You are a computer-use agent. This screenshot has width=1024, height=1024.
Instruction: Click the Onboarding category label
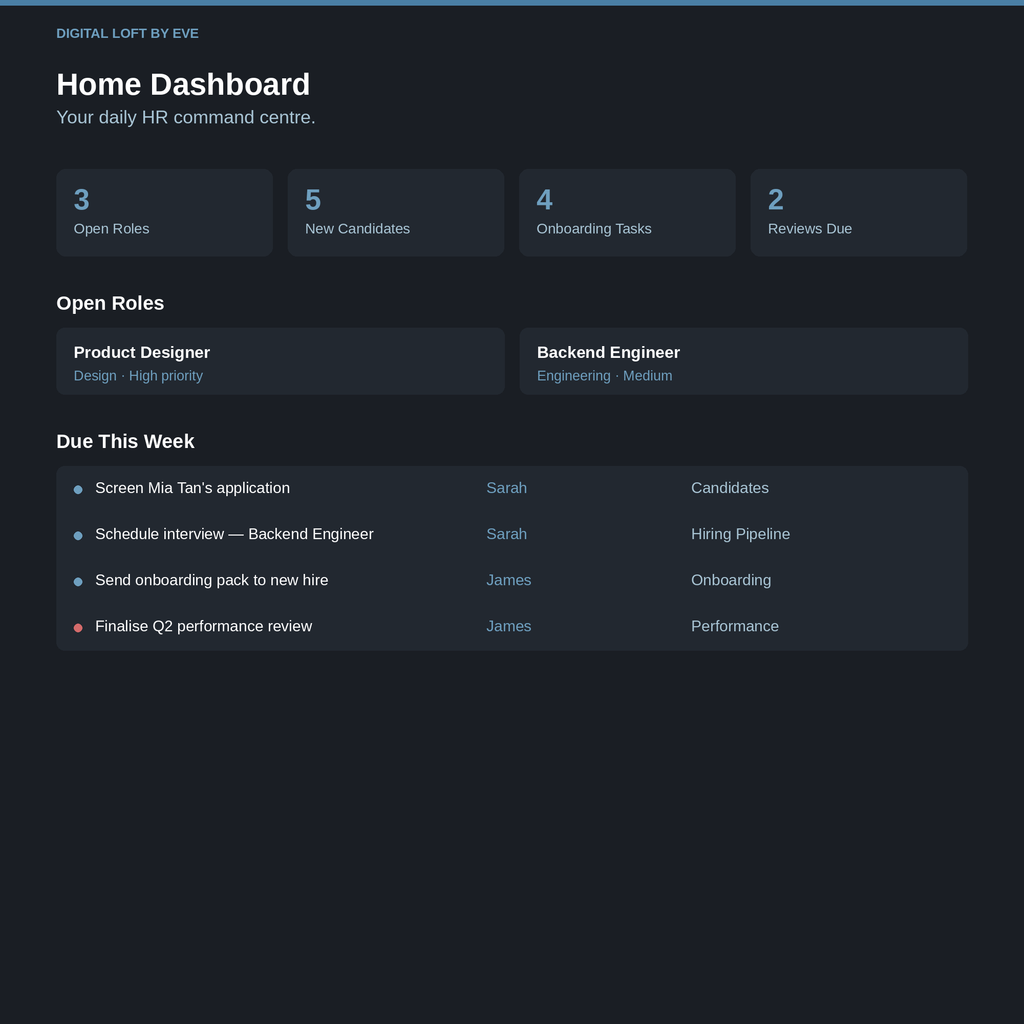(x=731, y=580)
